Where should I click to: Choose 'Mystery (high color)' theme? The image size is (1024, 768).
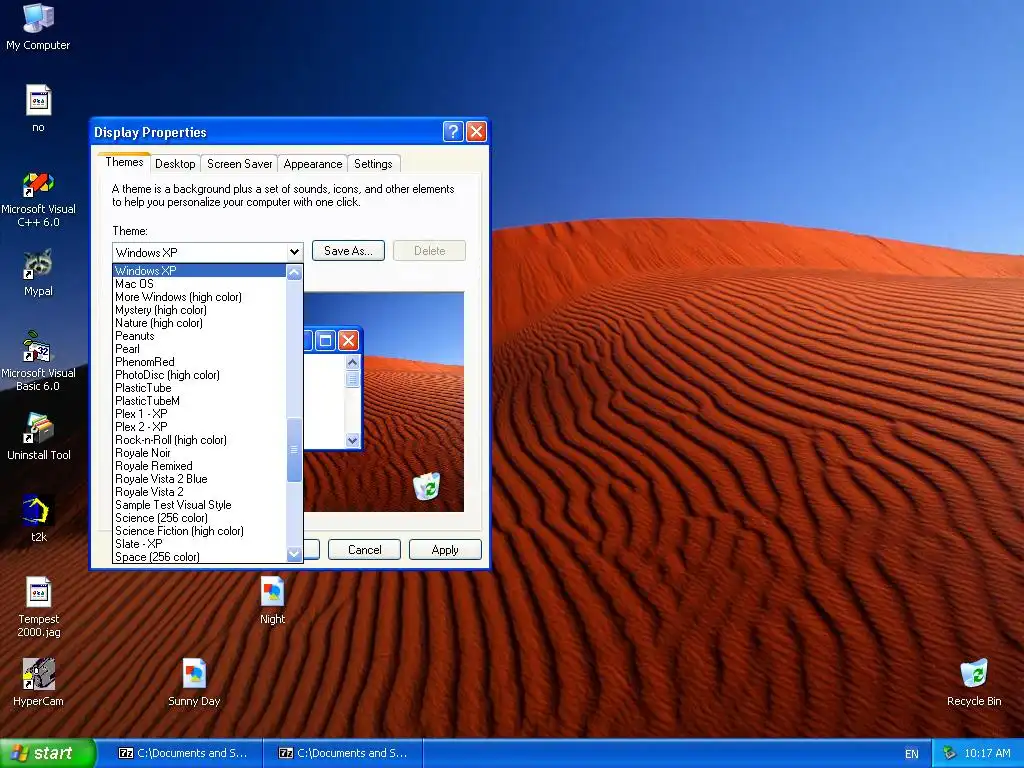[x=200, y=310]
